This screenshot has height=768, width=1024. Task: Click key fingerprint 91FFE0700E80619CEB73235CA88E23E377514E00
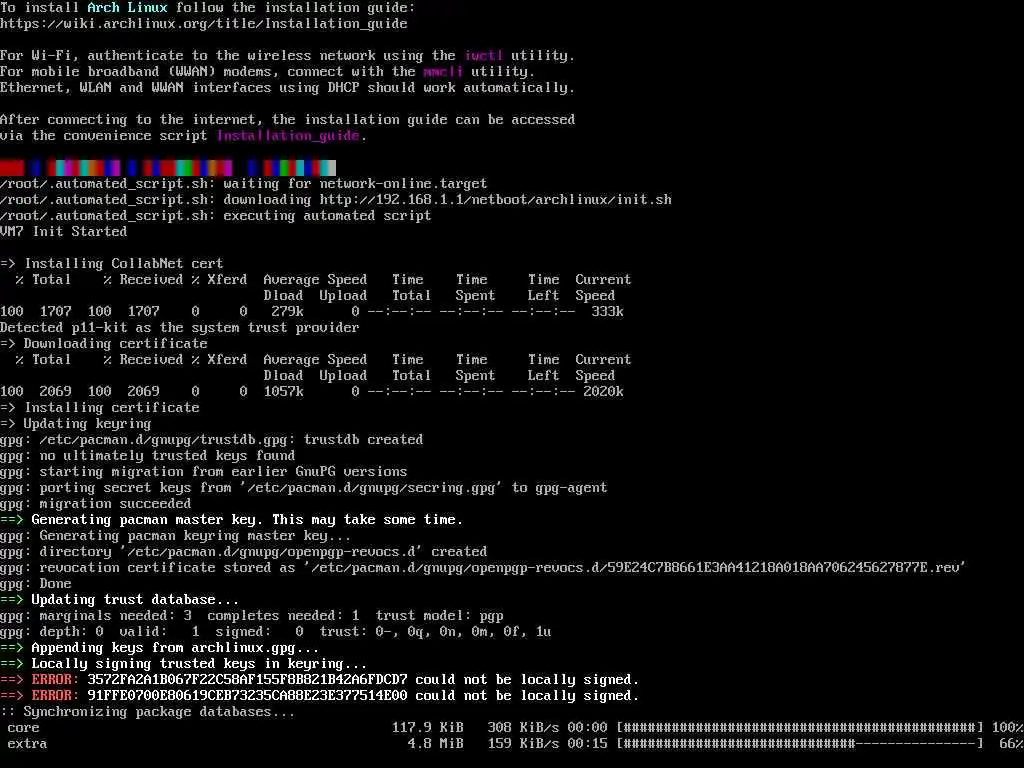coord(248,696)
